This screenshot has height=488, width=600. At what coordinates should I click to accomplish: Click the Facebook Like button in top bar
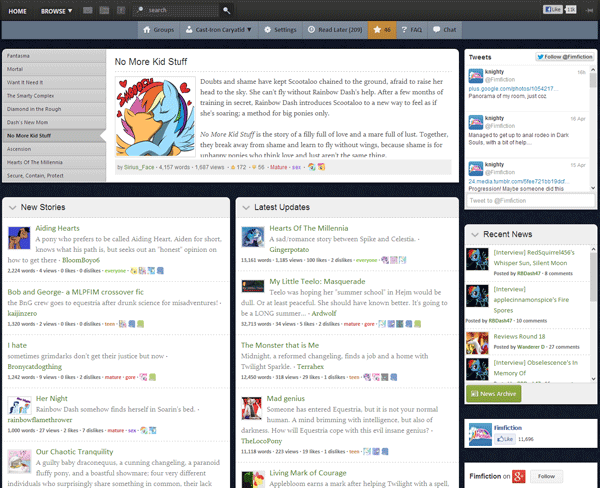click(x=553, y=10)
